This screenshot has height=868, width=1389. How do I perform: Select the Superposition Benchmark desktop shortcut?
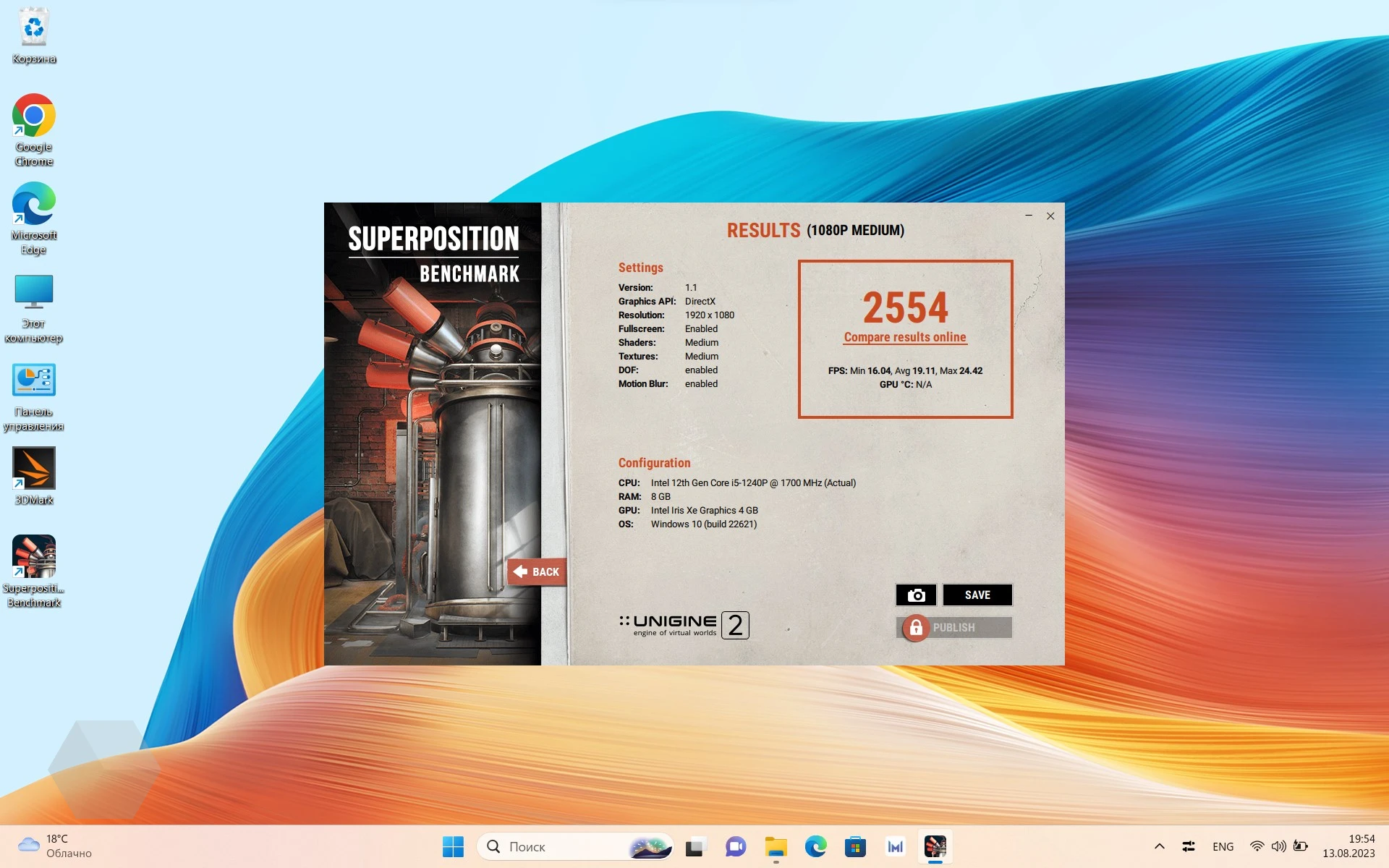pyautogui.click(x=34, y=571)
